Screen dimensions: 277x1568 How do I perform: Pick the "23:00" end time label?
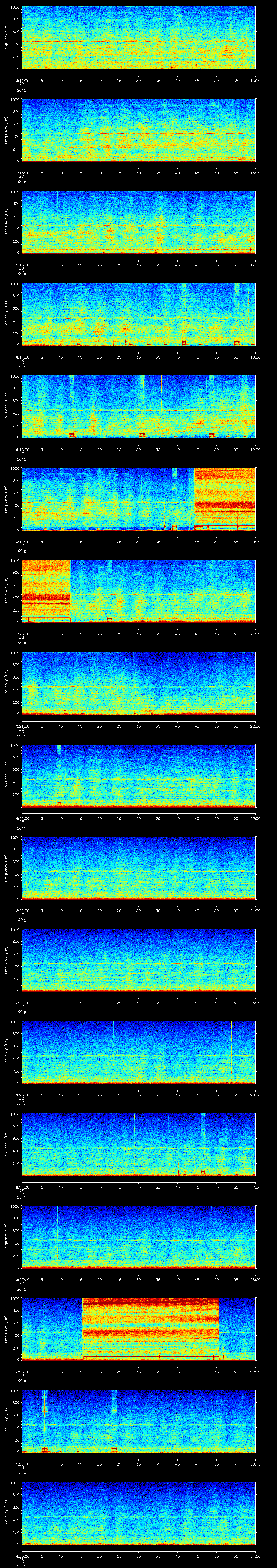[x=255, y=818]
